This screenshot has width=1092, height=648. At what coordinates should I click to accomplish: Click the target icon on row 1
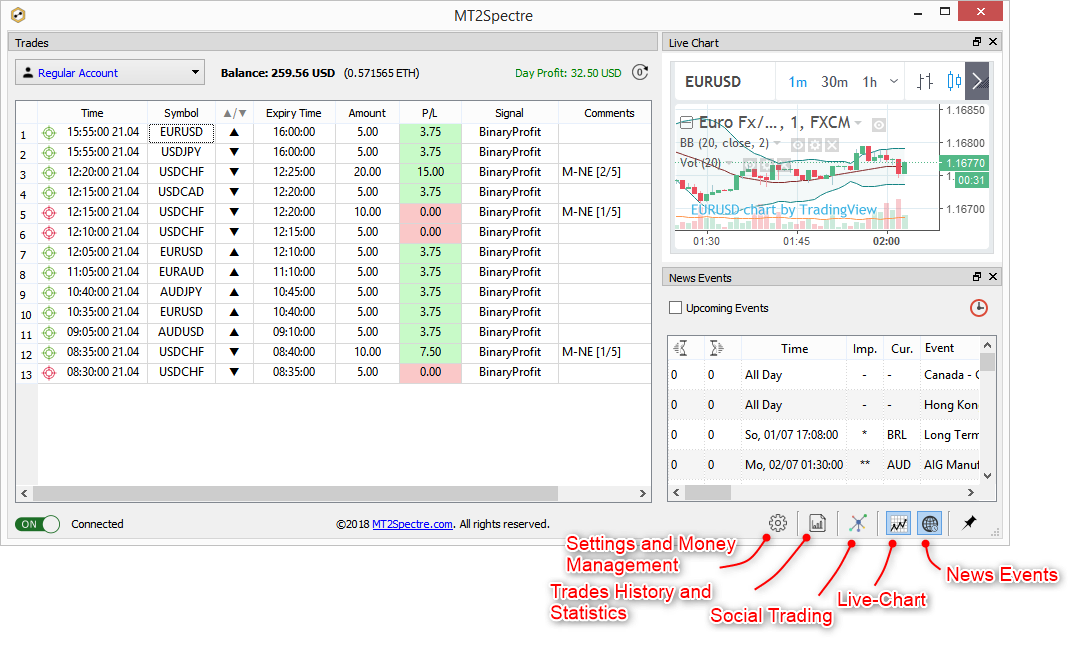coord(49,132)
